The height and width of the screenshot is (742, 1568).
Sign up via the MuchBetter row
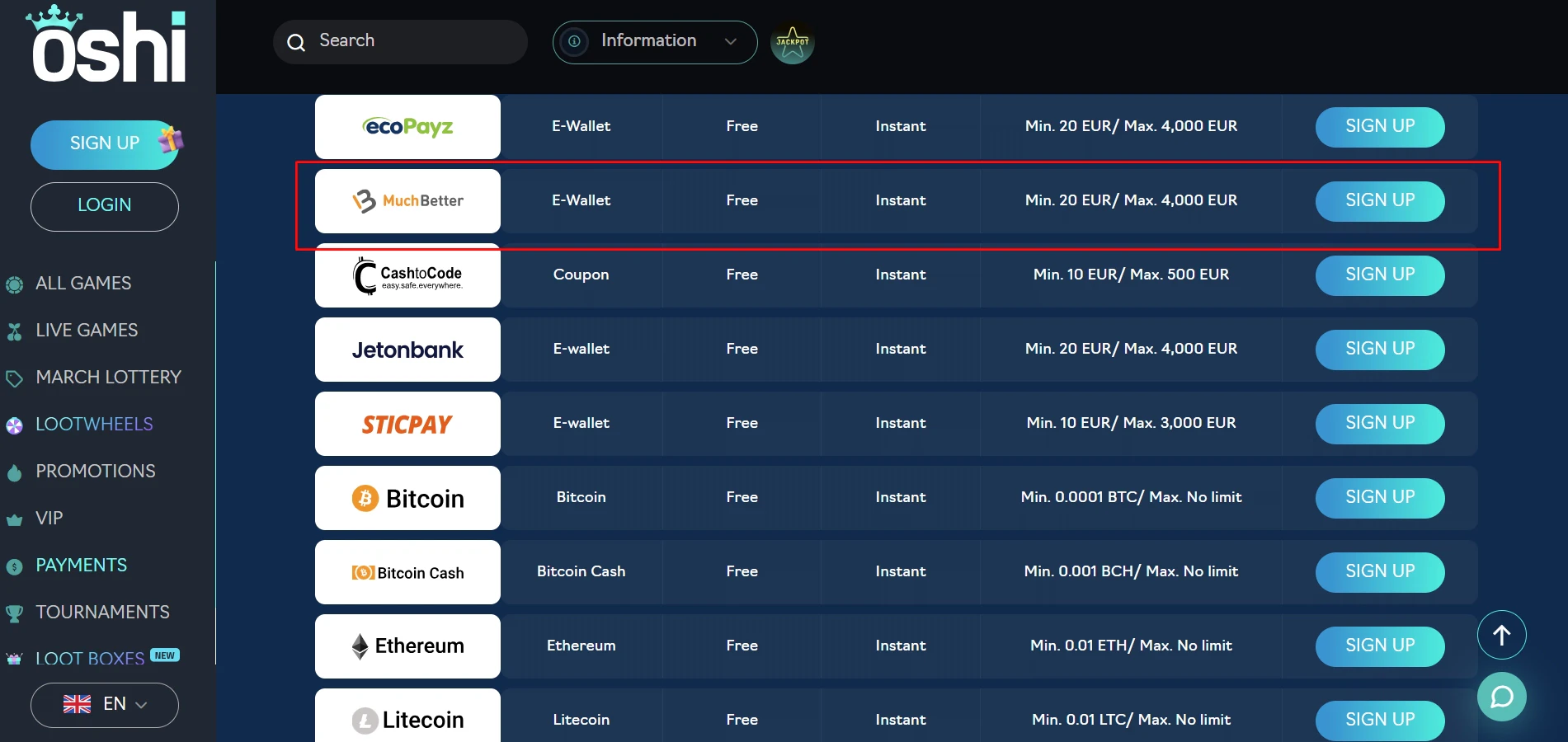(1380, 201)
